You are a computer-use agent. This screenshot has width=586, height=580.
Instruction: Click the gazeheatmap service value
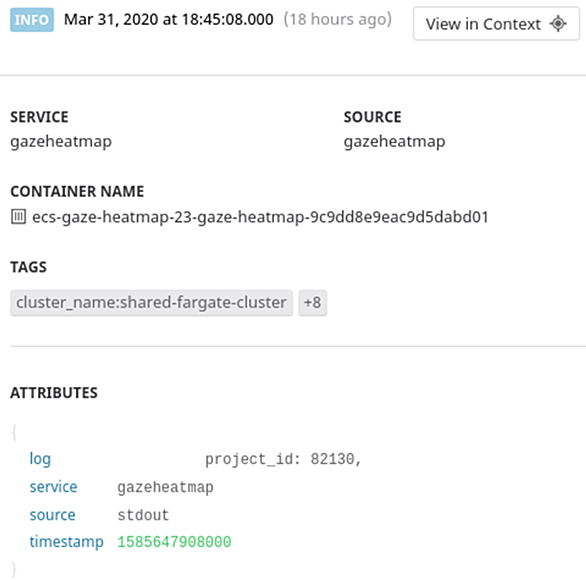[x=61, y=142]
